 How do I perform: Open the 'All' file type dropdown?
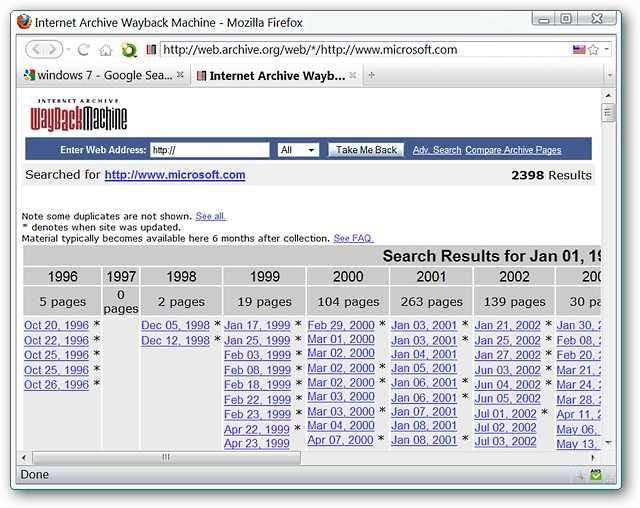(298, 150)
